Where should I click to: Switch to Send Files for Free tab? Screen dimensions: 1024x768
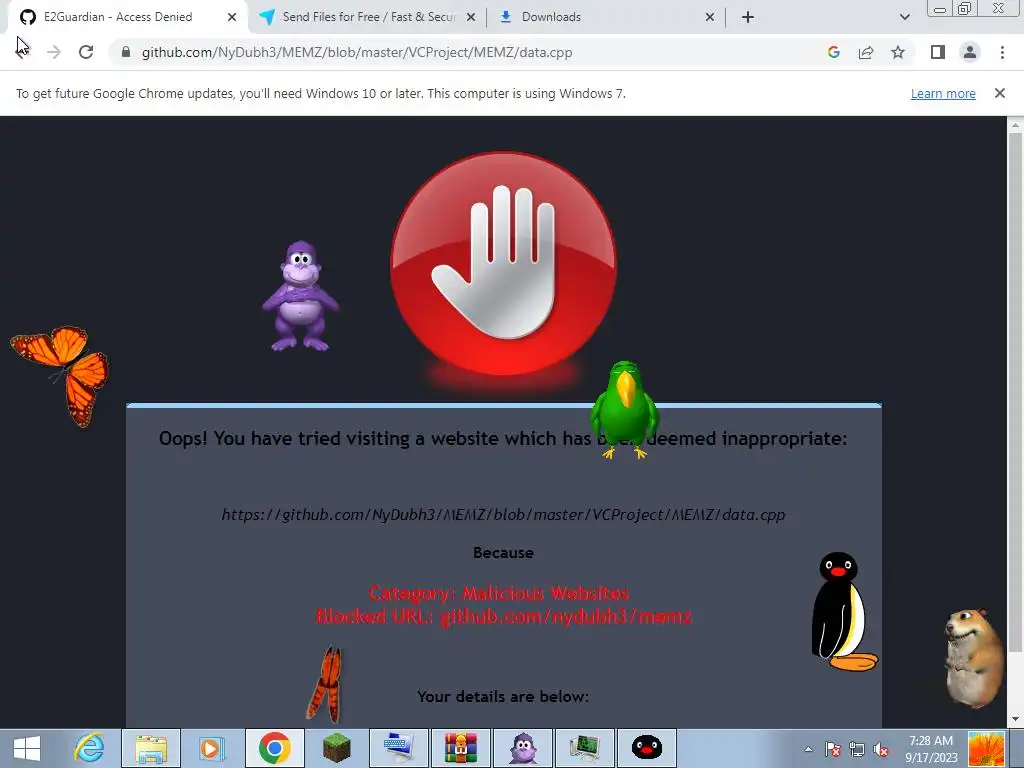[x=370, y=17]
